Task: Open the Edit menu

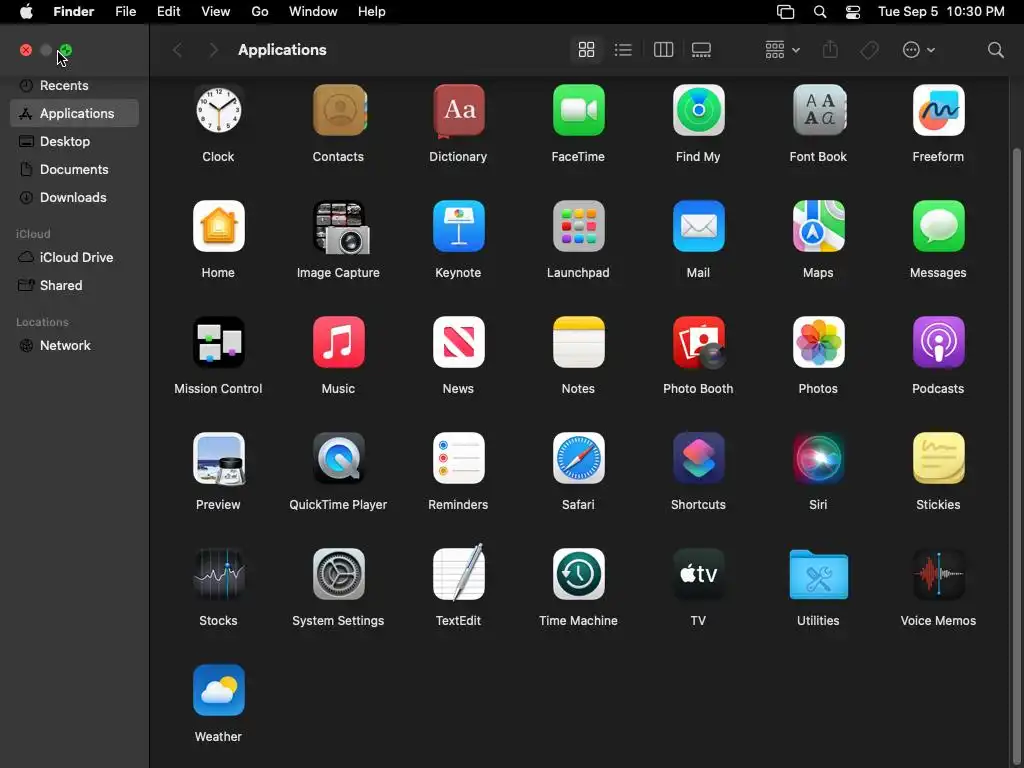Action: click(168, 12)
